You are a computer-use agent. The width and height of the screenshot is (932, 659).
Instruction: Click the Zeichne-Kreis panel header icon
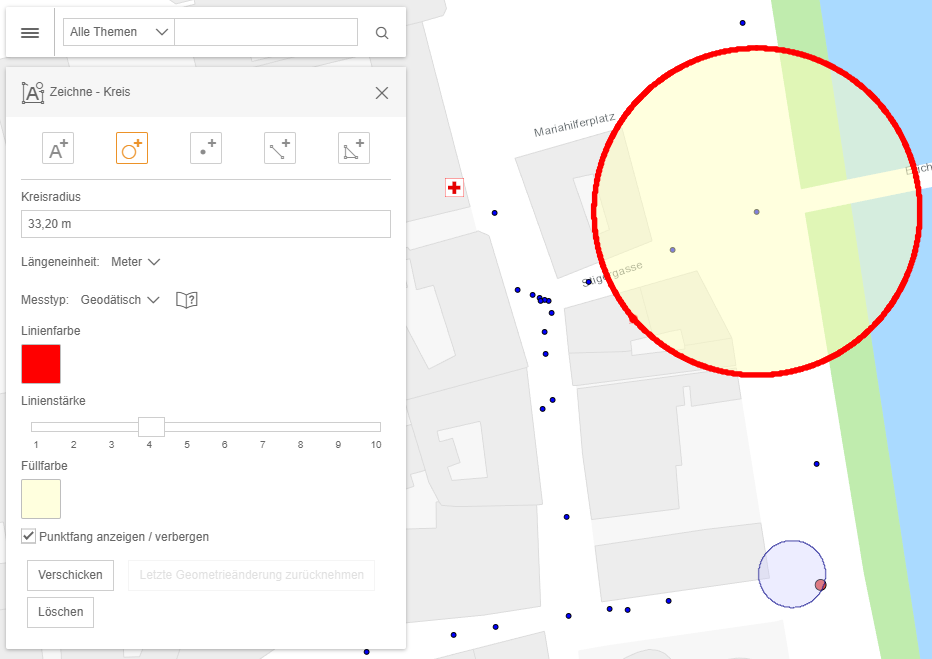33,92
